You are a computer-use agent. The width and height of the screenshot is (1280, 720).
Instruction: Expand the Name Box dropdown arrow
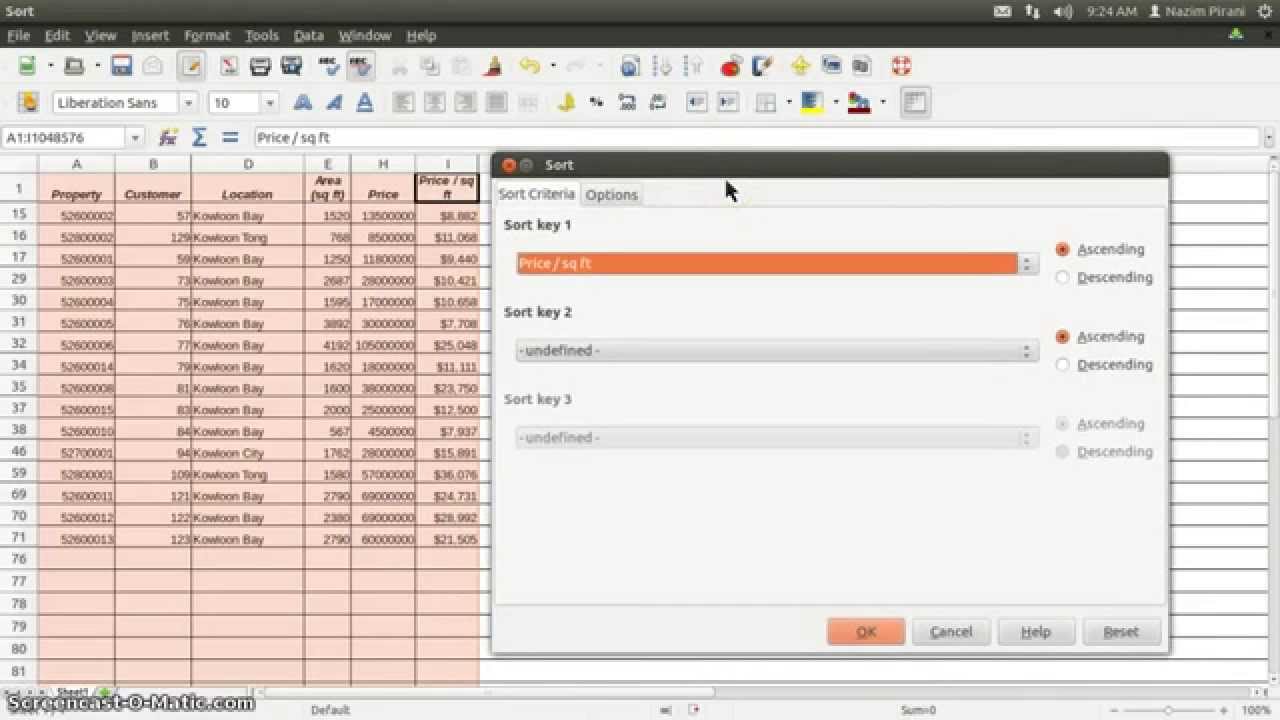tap(135, 137)
